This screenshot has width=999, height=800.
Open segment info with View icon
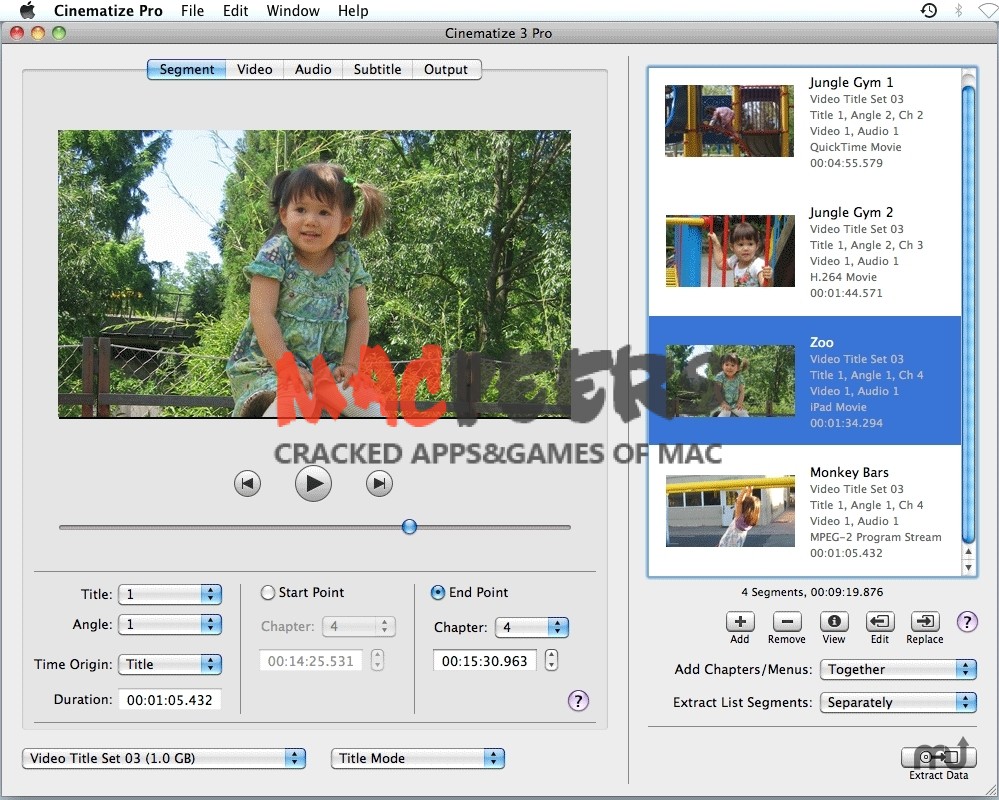point(834,622)
